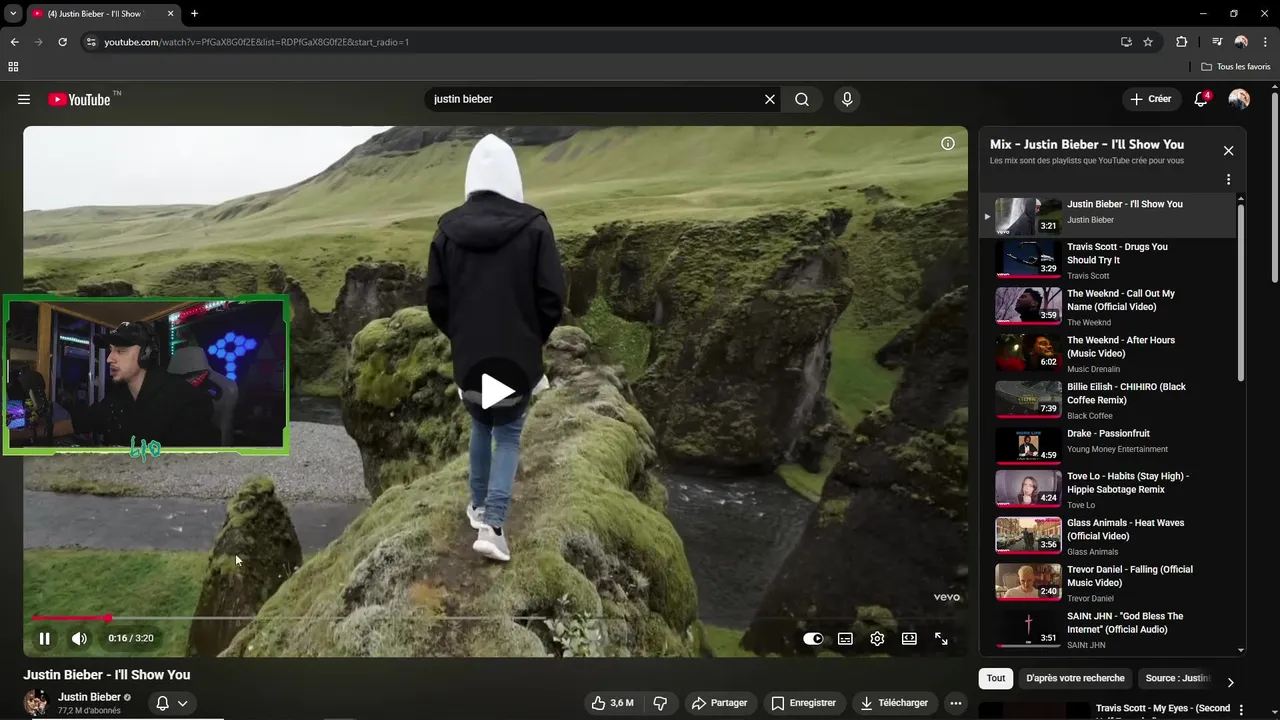Screen dimensions: 1280x720
Task: Play Billie Eilish - CHIHIRO remix
Action: (x=1108, y=400)
